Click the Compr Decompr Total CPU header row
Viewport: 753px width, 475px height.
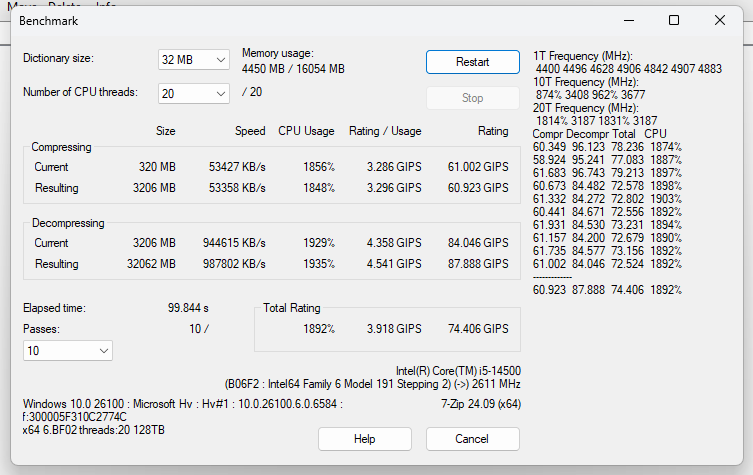[599, 134]
